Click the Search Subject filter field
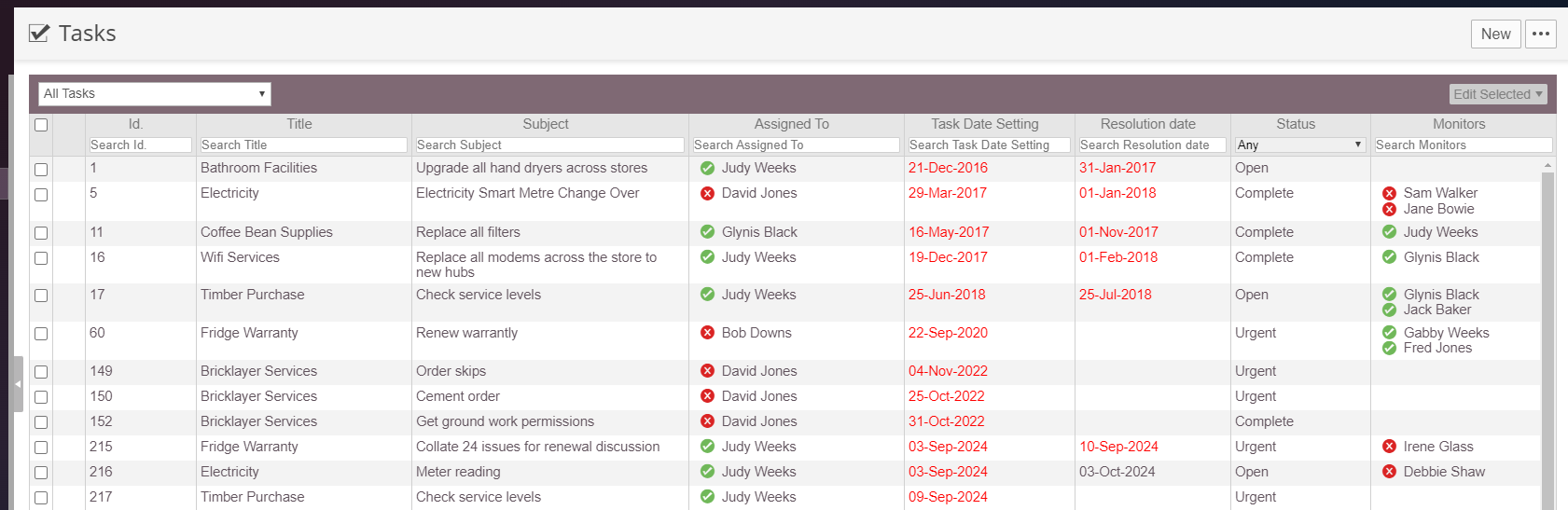Viewport: 1568px width, 510px height. pyautogui.click(x=550, y=145)
